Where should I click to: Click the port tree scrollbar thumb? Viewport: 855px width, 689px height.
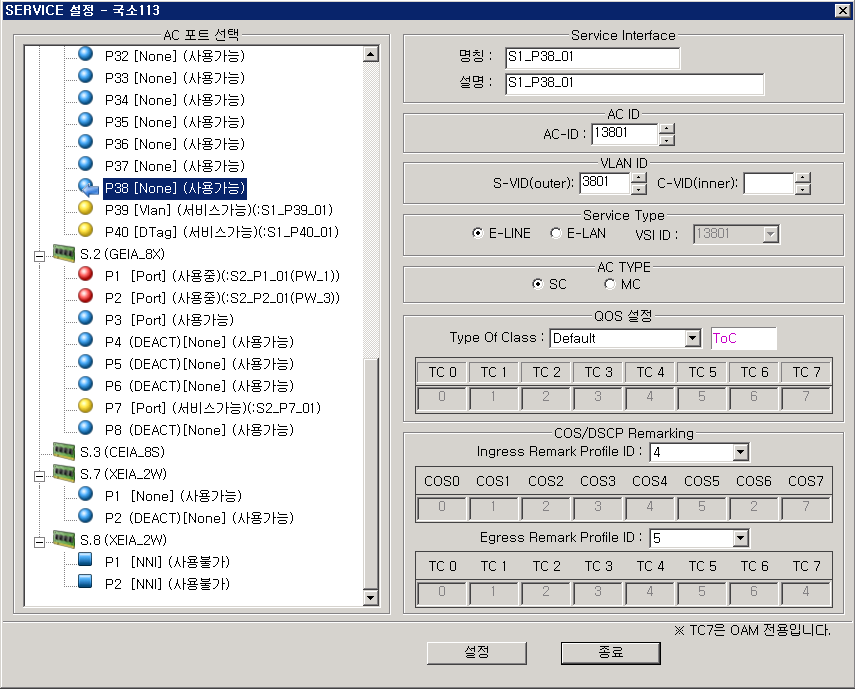pos(371,473)
